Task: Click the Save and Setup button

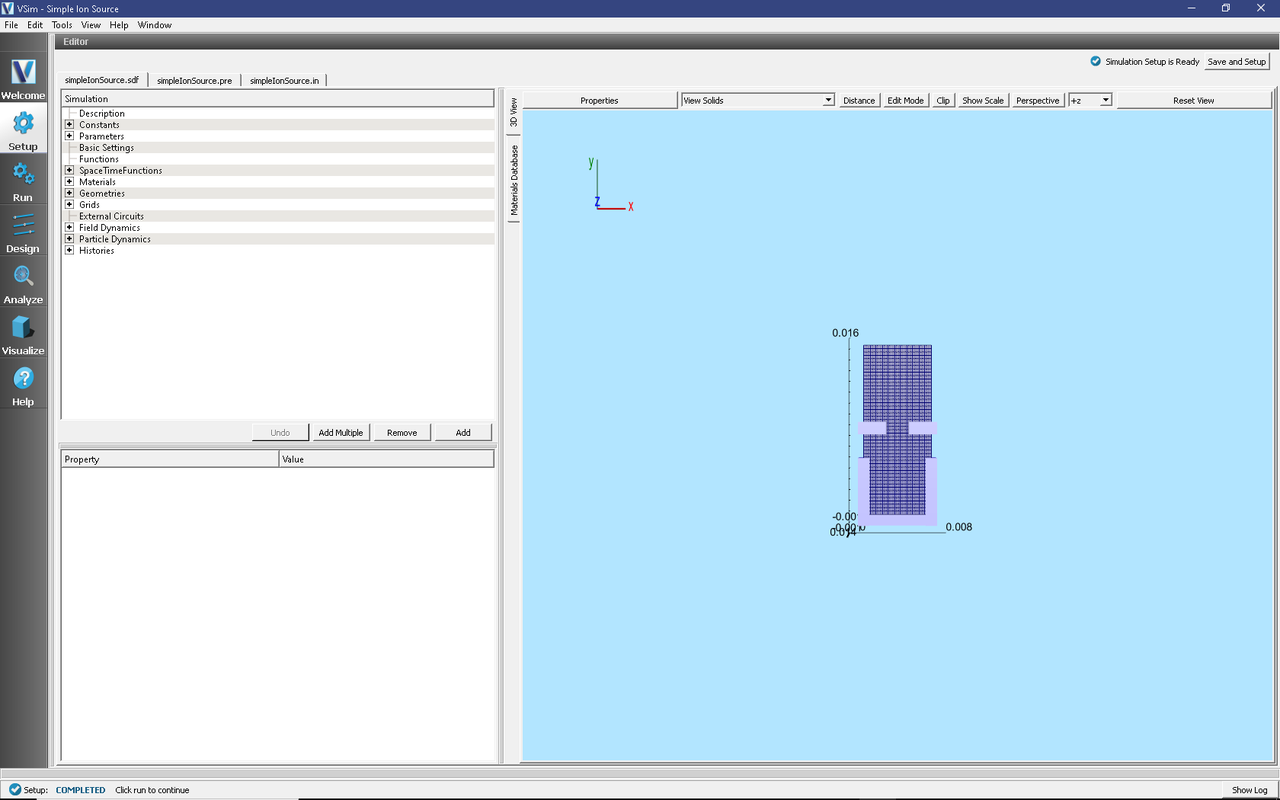Action: (x=1236, y=62)
